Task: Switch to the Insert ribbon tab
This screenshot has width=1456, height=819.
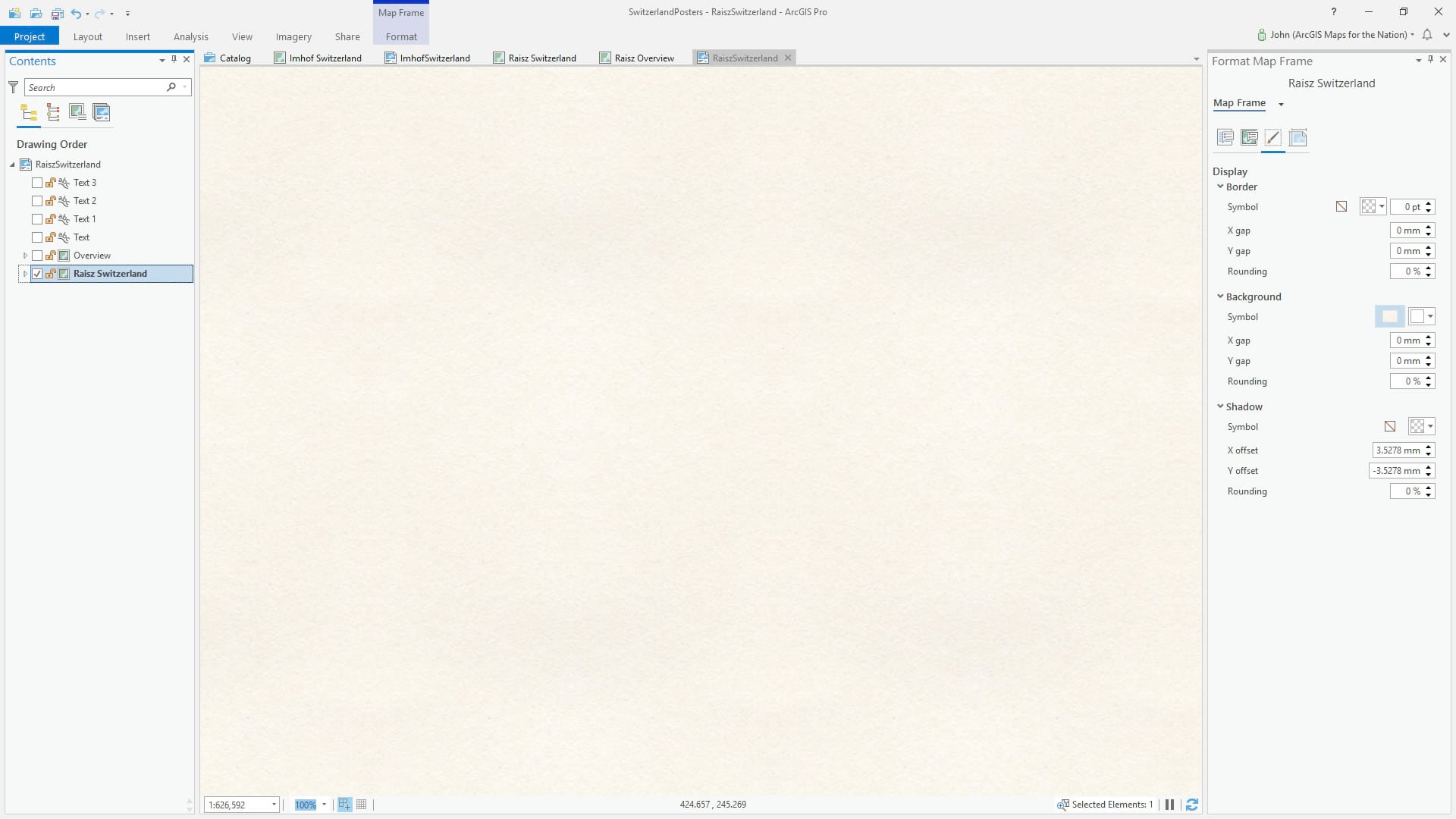Action: click(x=137, y=36)
